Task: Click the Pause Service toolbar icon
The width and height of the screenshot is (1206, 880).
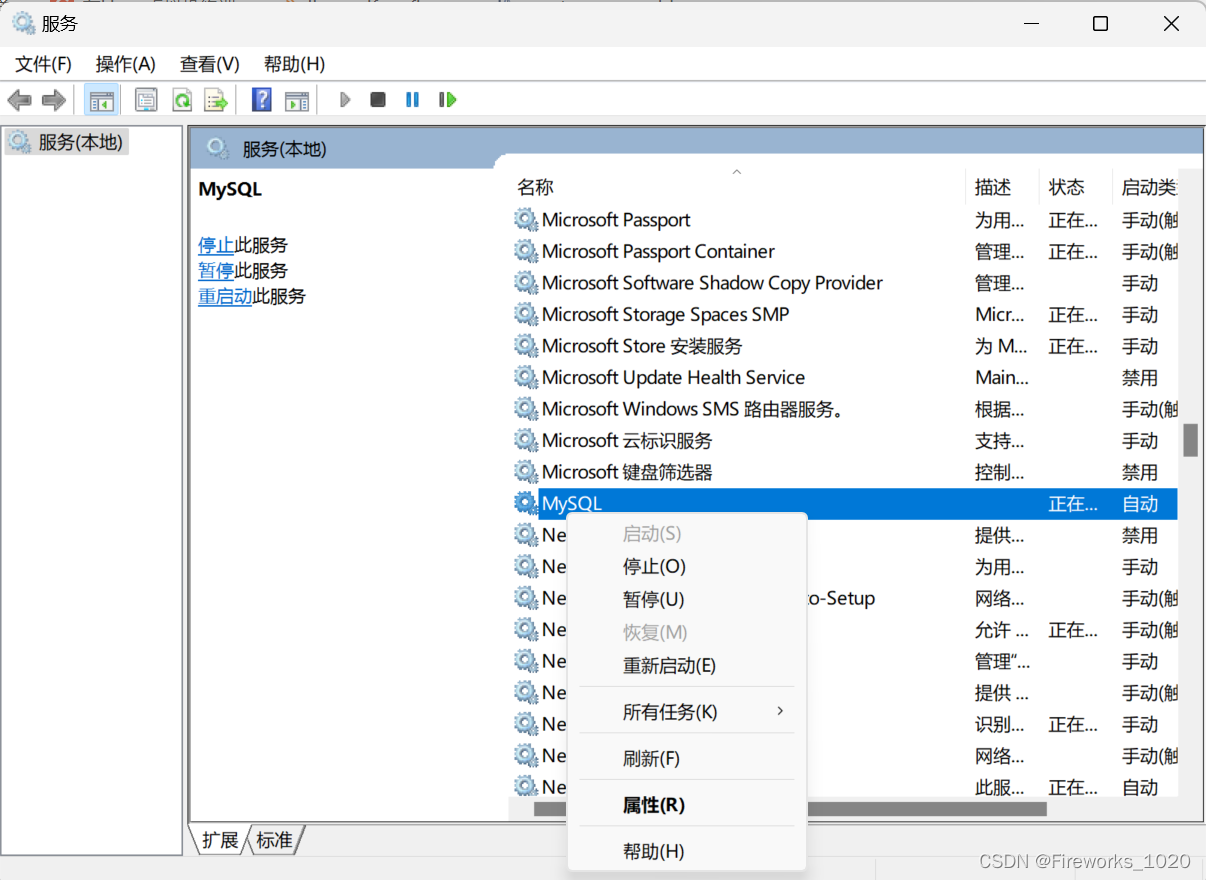Action: coord(412,99)
